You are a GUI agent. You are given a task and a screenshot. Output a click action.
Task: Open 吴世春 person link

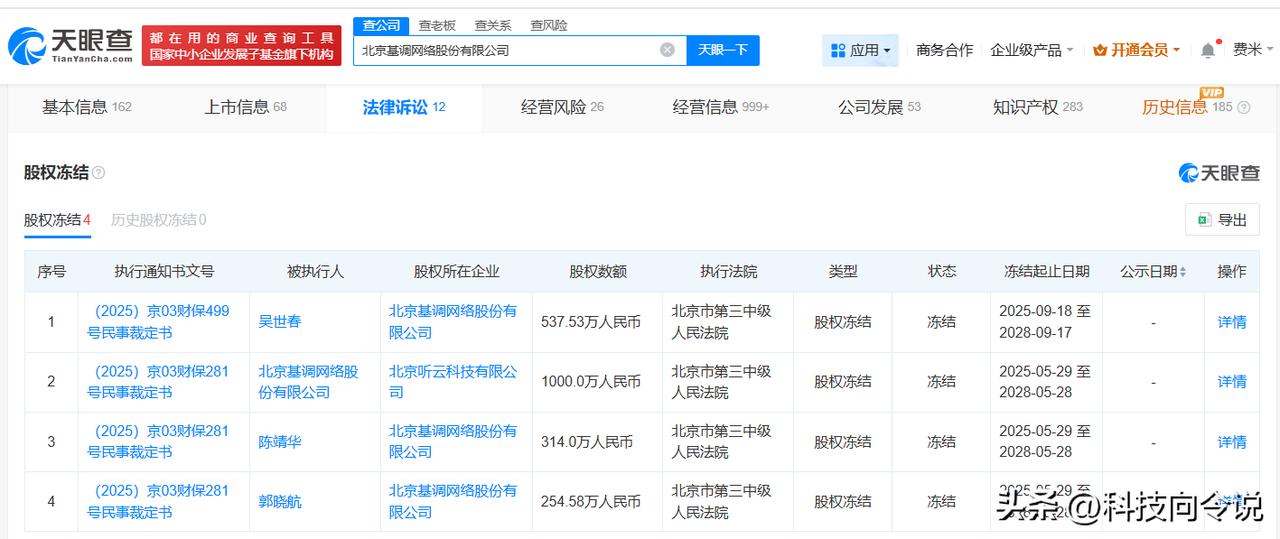(280, 322)
